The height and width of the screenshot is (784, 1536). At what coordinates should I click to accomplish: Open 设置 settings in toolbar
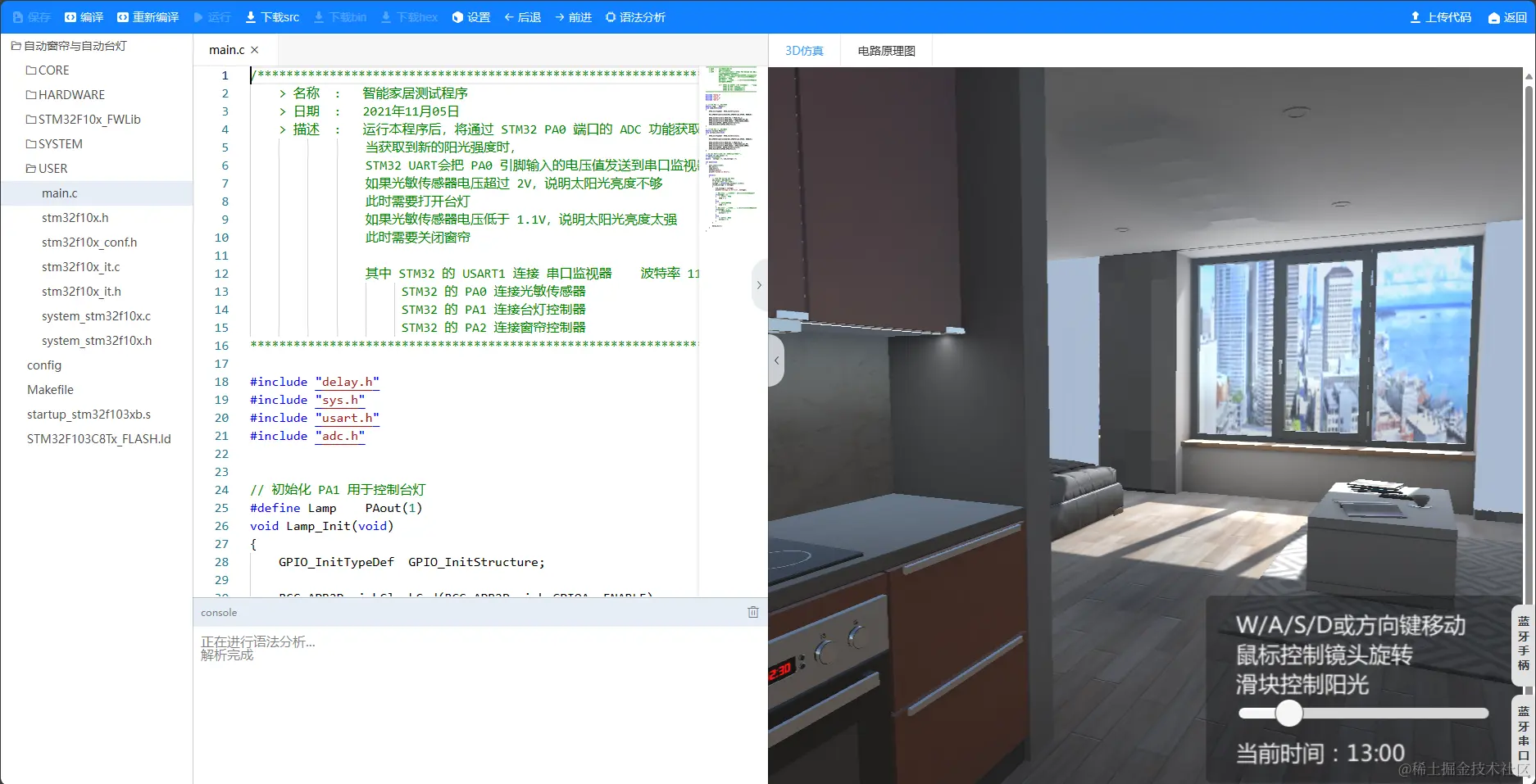pyautogui.click(x=471, y=17)
